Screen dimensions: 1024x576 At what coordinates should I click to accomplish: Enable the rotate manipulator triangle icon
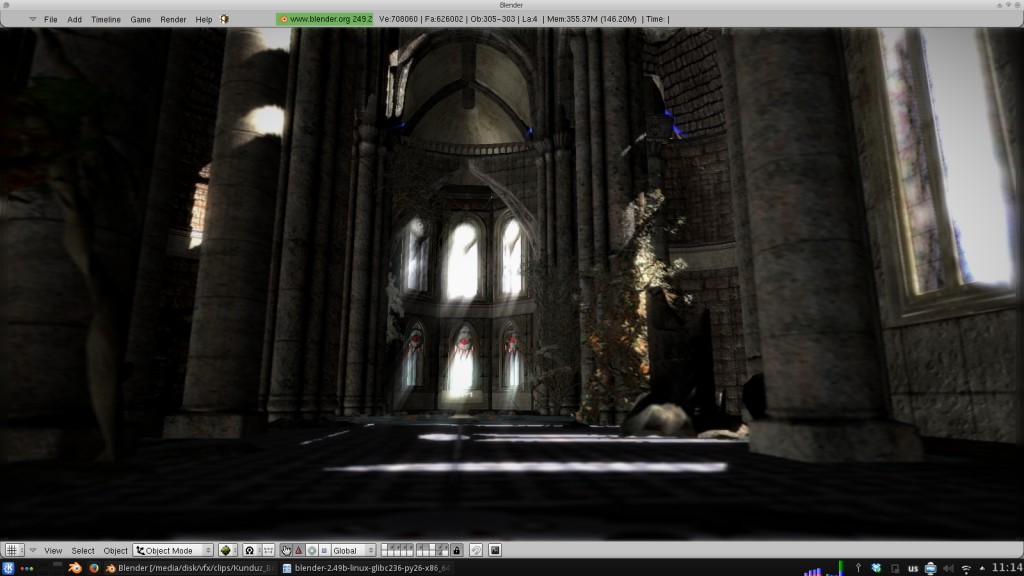(298, 550)
